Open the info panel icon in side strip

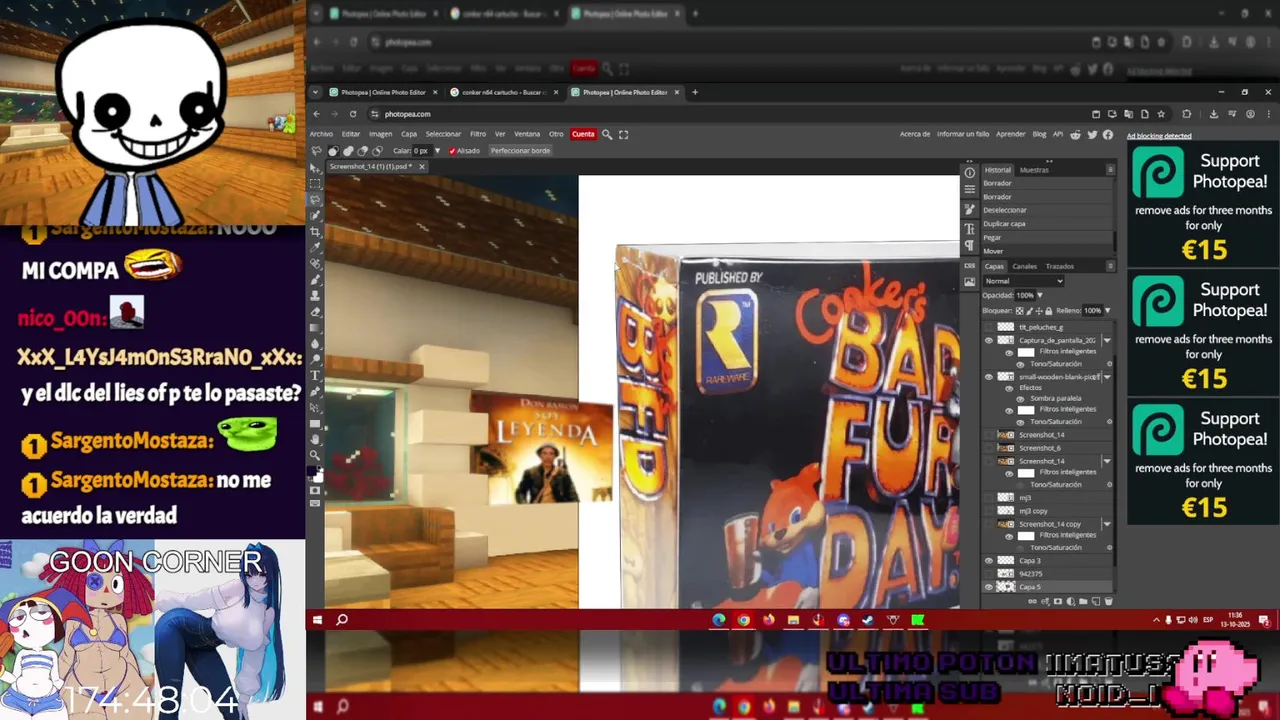click(969, 172)
